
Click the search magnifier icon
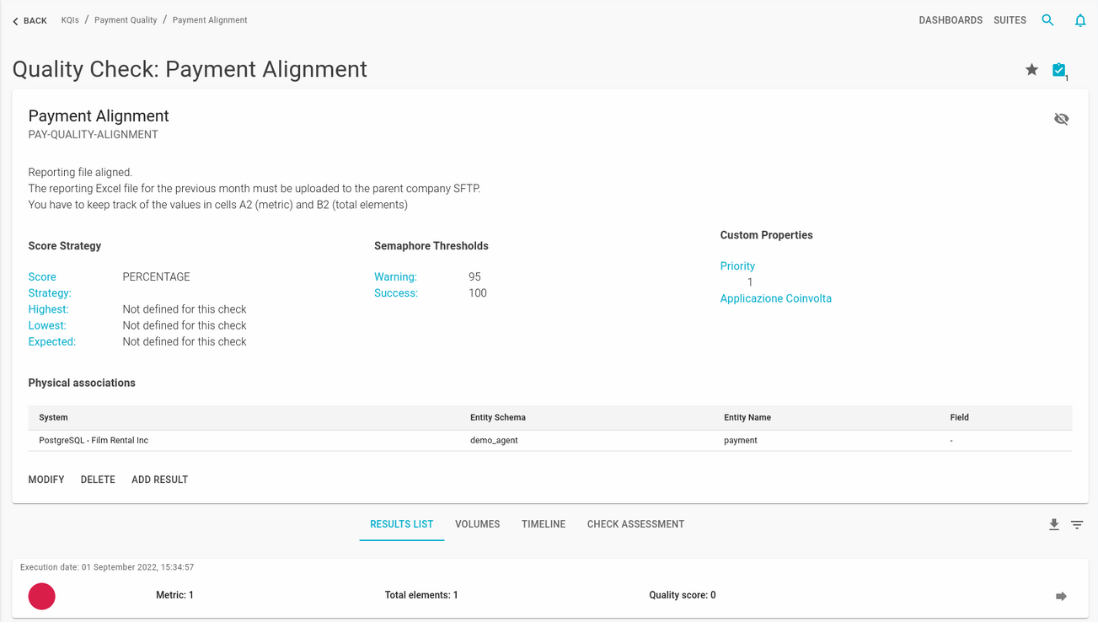point(1047,20)
